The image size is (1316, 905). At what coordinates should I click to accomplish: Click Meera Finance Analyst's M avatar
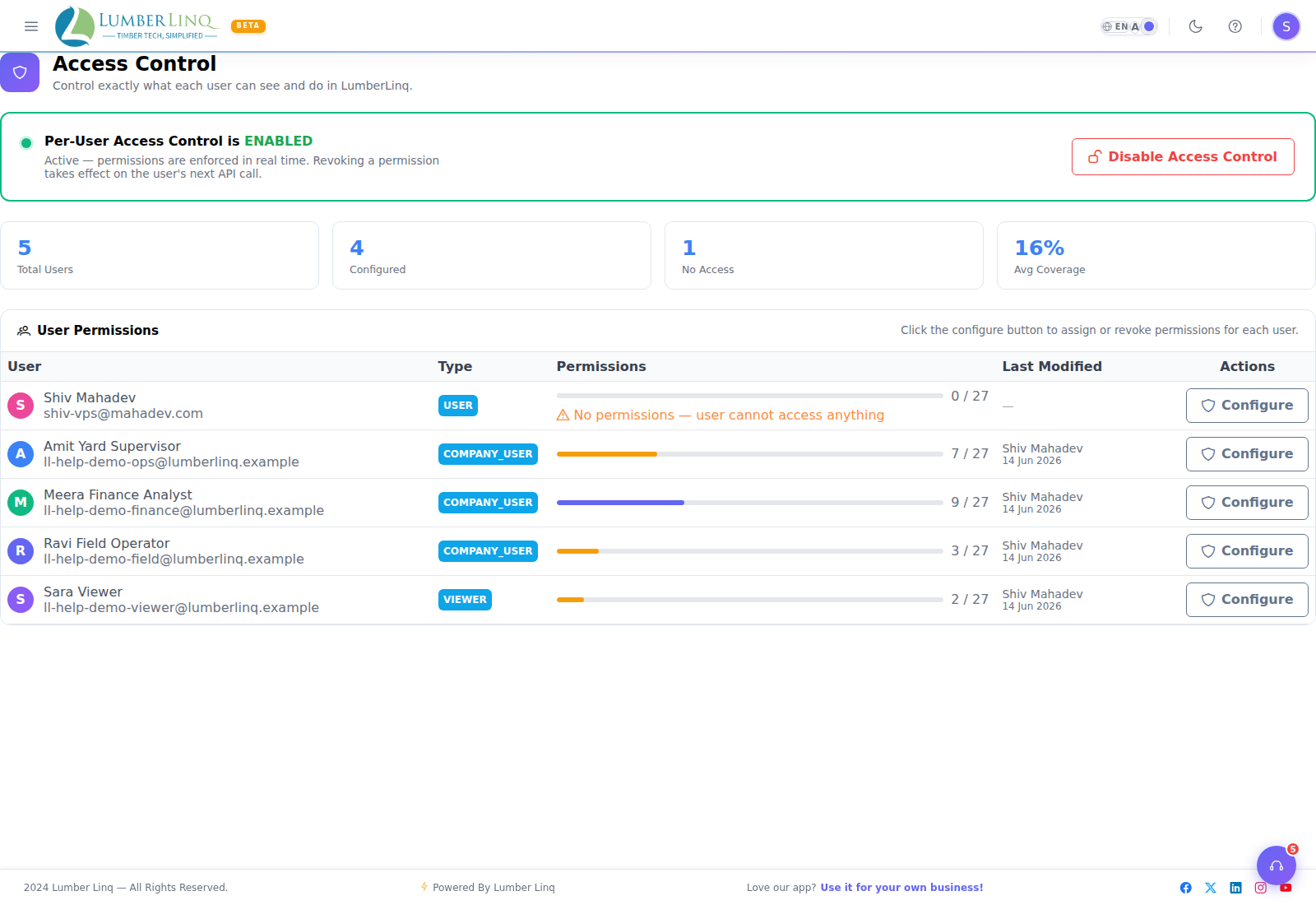pos(21,503)
